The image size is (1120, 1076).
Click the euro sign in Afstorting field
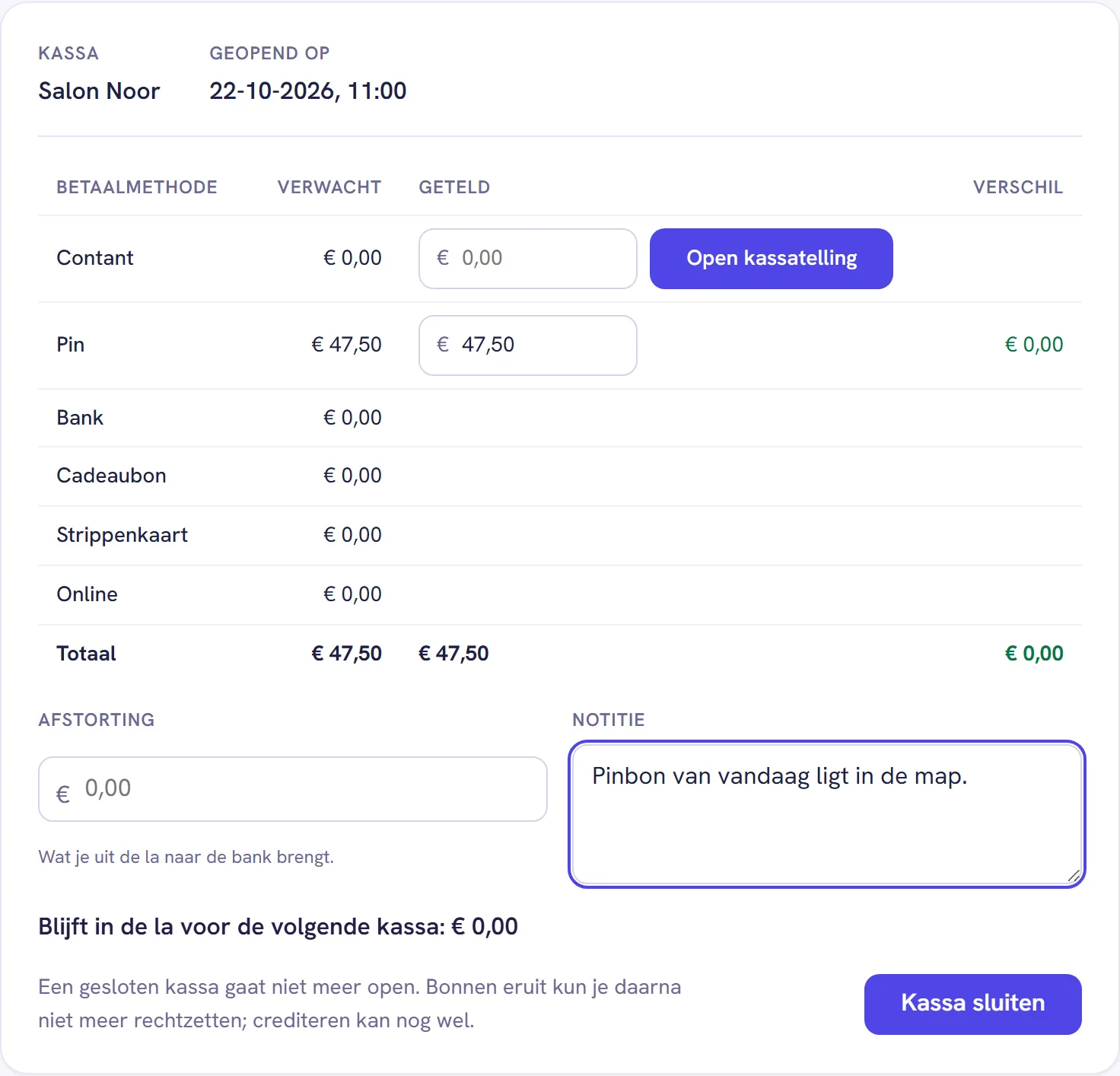click(x=63, y=794)
